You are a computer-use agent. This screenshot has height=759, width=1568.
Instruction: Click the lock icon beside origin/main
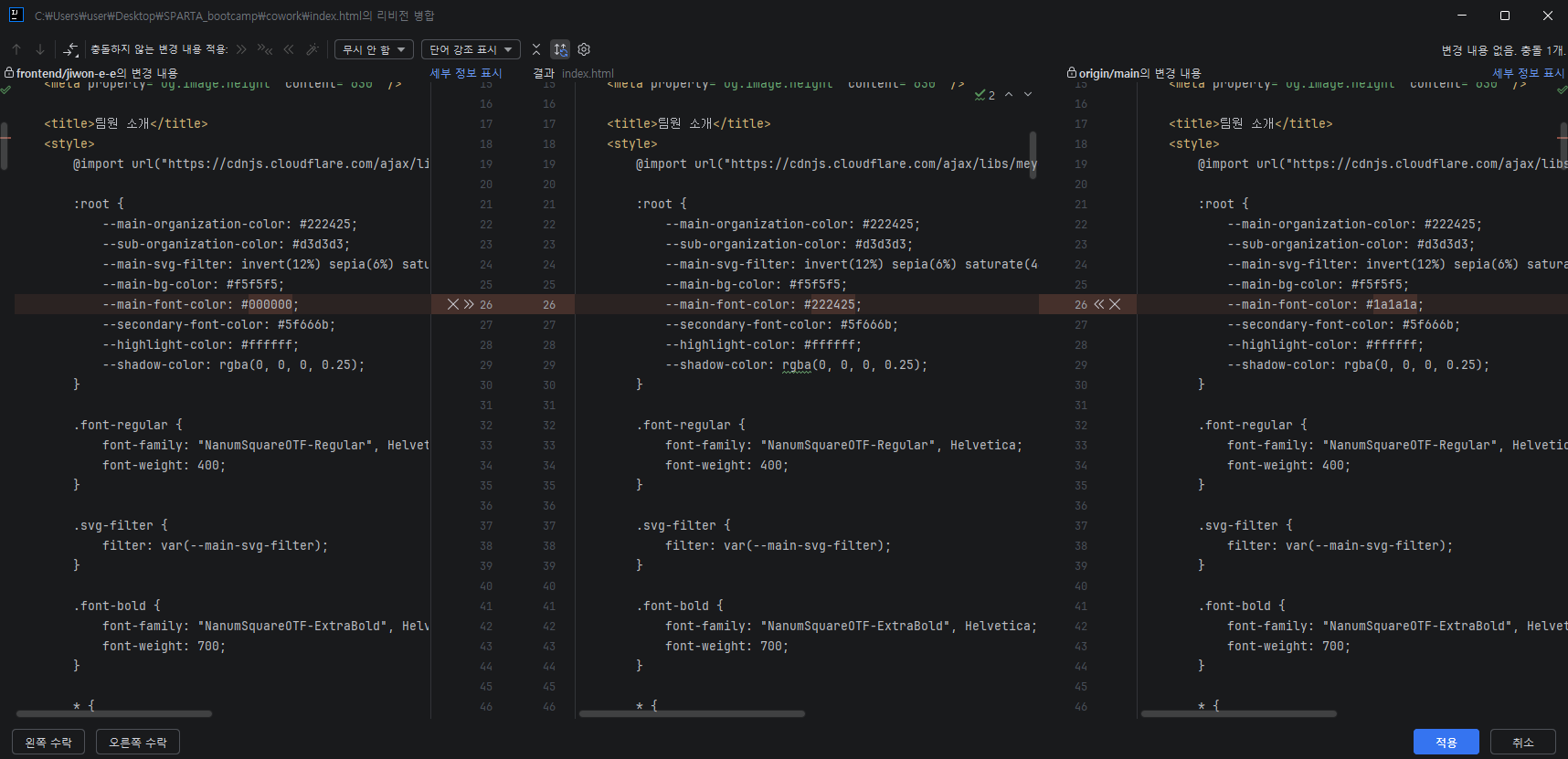pos(1072,73)
